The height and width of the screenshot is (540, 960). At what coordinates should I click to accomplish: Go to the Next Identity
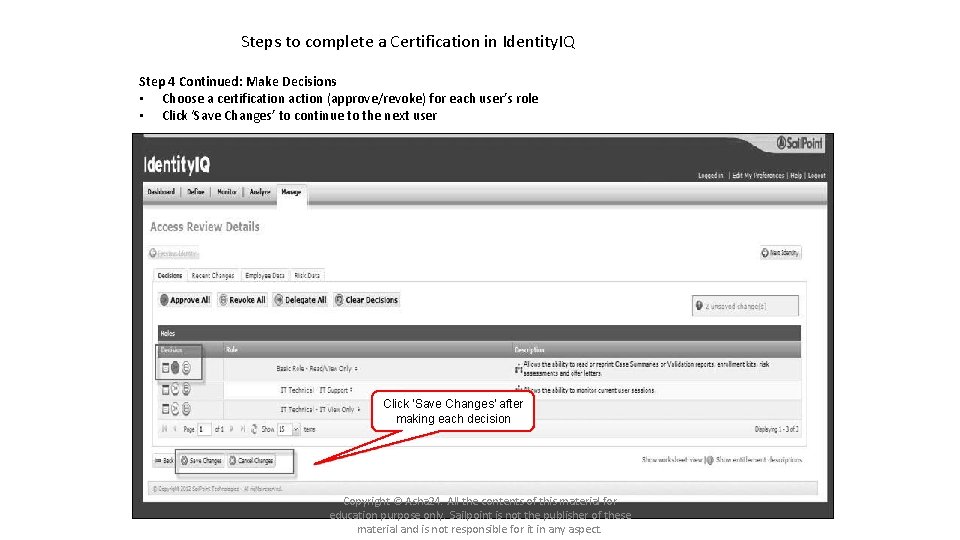click(x=780, y=252)
